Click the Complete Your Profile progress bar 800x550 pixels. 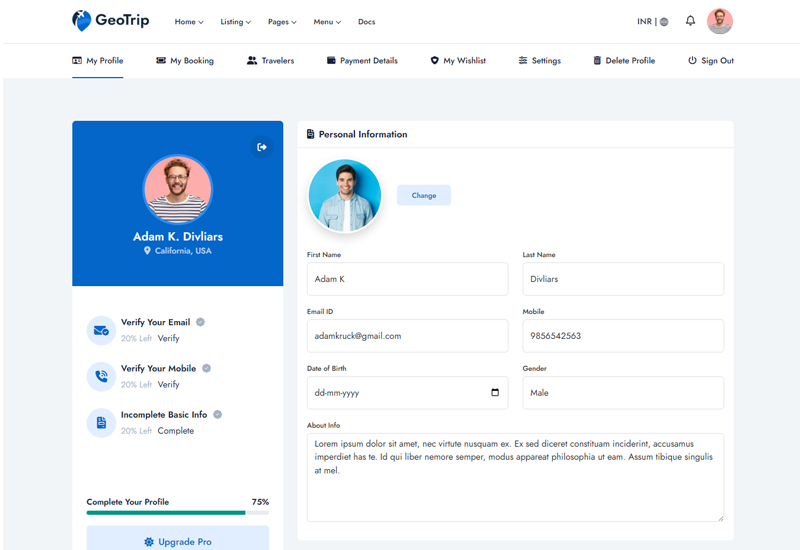pos(177,513)
